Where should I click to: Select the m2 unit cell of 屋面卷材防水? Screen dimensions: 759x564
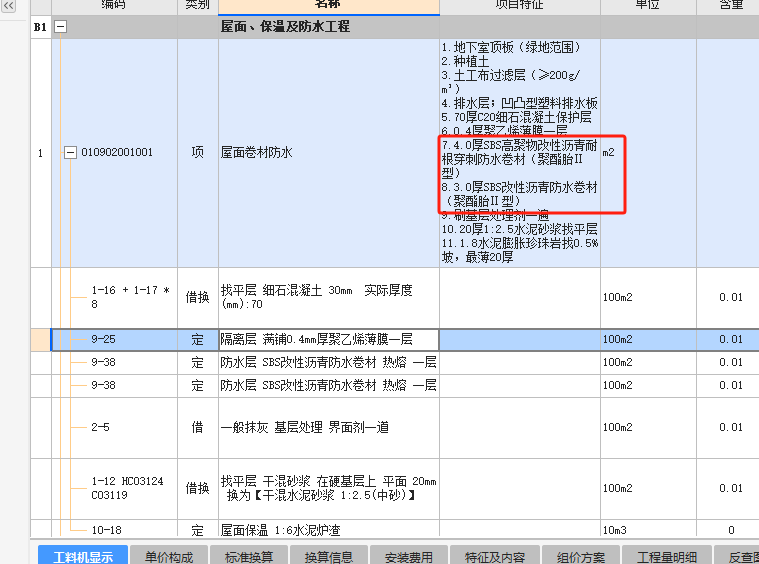coord(648,153)
